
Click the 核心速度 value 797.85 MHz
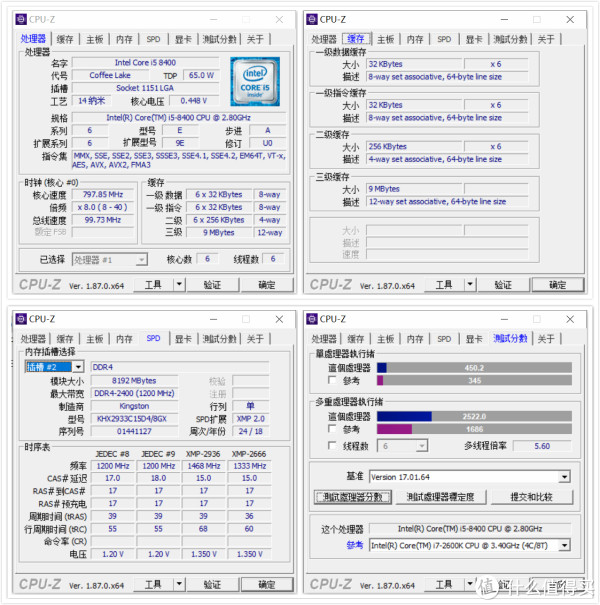[103, 194]
